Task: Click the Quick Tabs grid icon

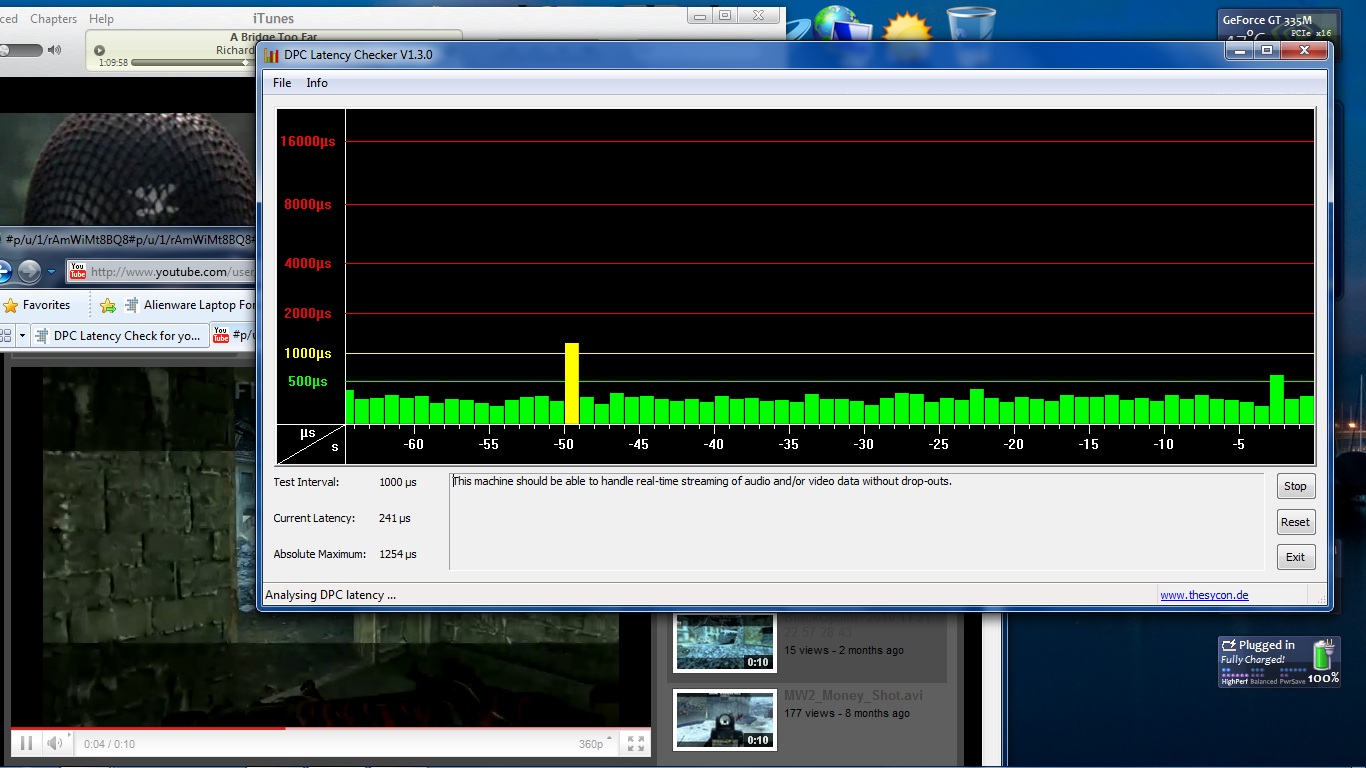Action: point(6,336)
